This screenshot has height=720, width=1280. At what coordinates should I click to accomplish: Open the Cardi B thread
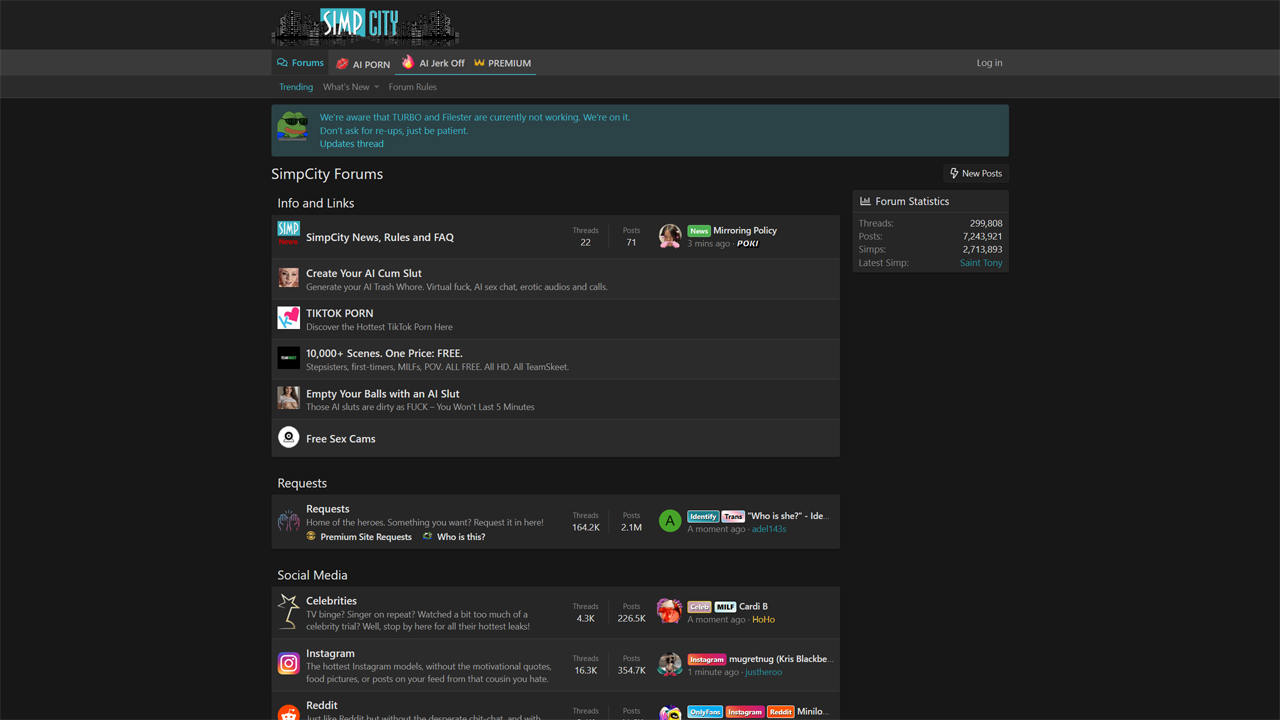point(754,606)
